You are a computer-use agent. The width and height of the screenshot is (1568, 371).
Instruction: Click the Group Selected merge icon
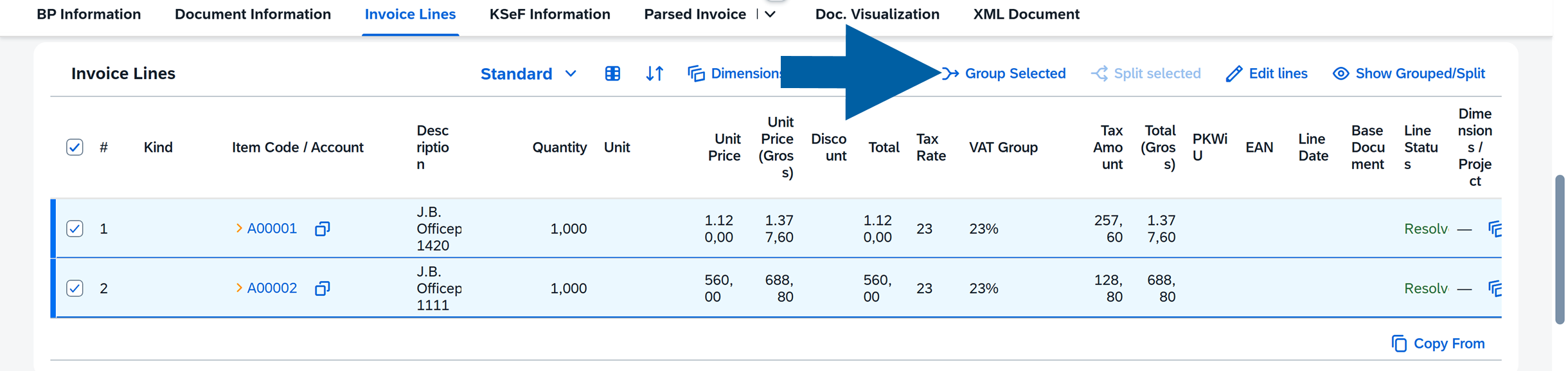(950, 74)
